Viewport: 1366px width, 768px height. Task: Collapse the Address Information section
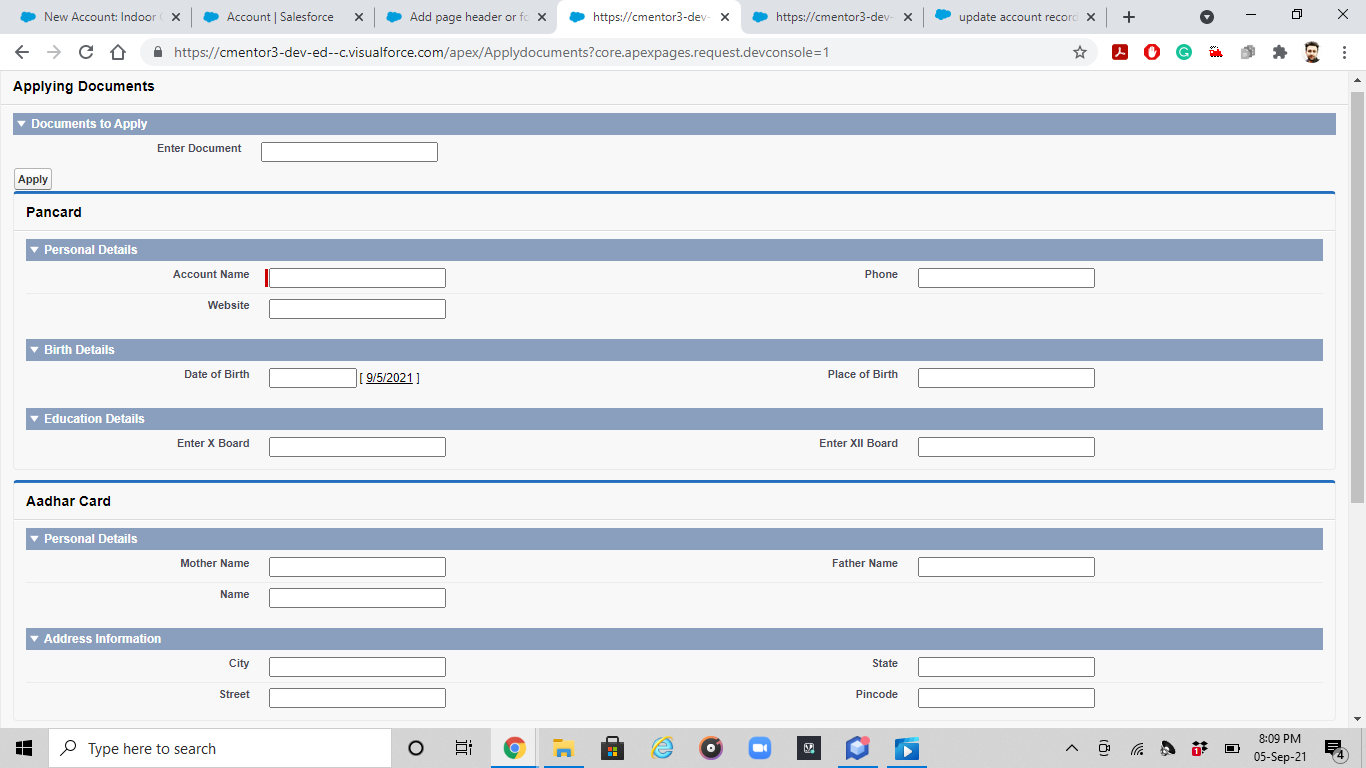[34, 639]
